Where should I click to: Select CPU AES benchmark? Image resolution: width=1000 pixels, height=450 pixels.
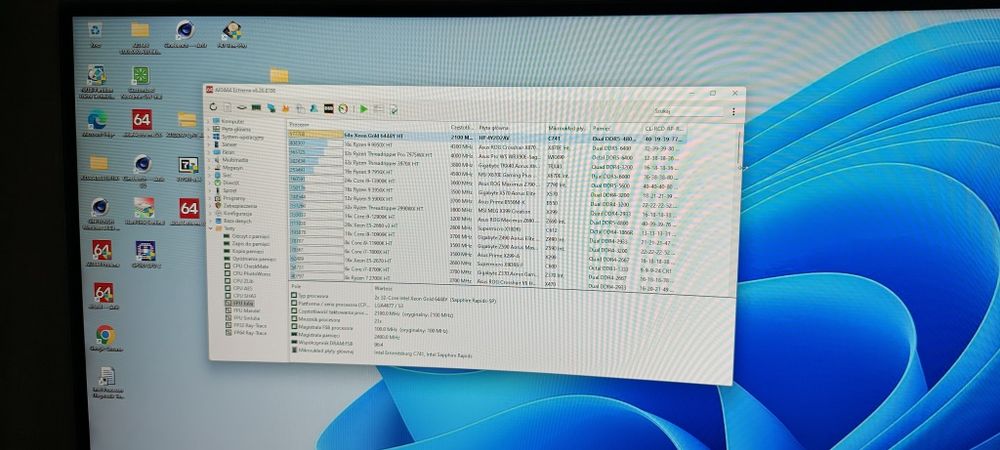[239, 289]
